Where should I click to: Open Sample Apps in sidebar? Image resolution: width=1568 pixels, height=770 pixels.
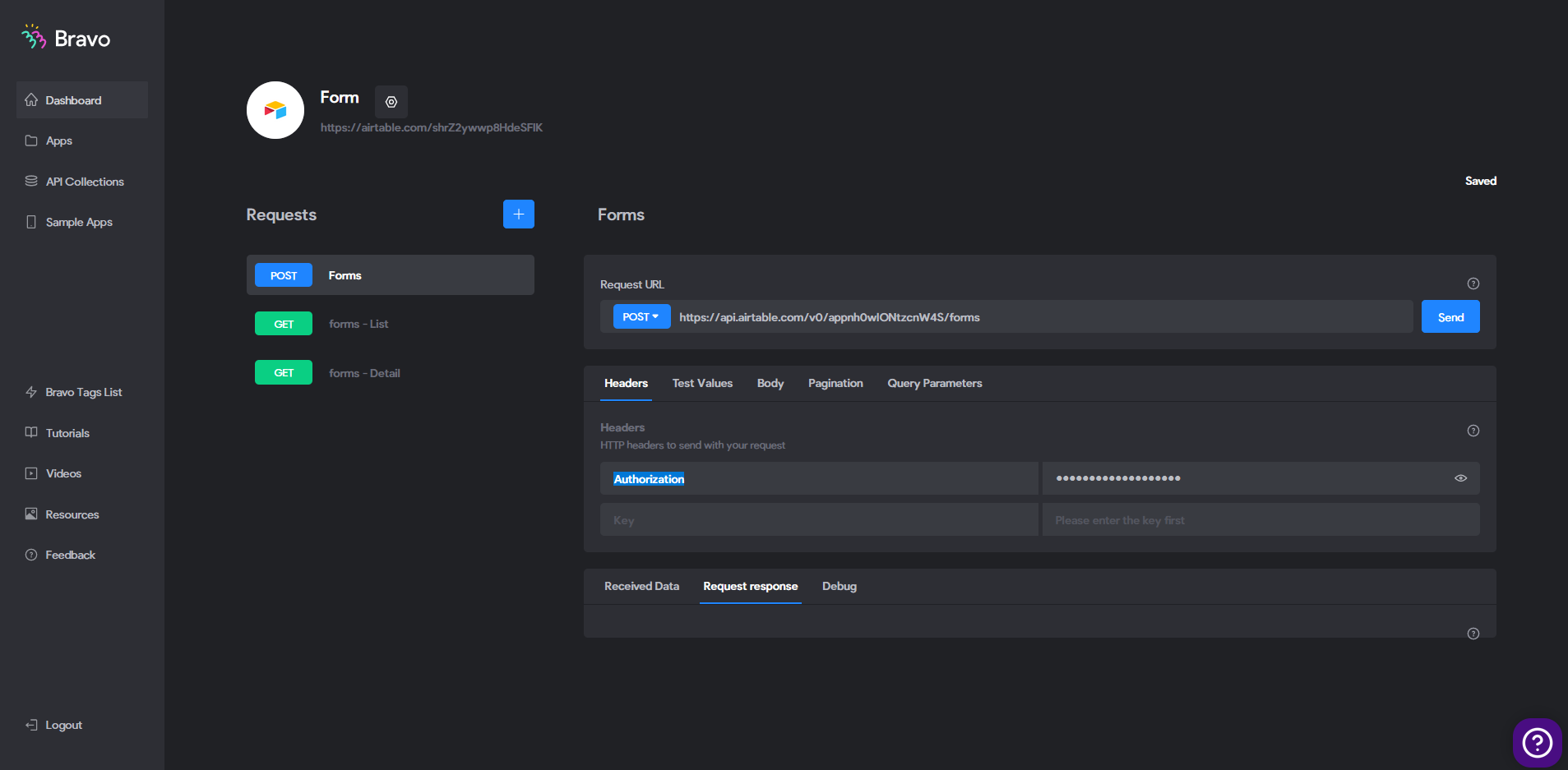[x=69, y=222]
